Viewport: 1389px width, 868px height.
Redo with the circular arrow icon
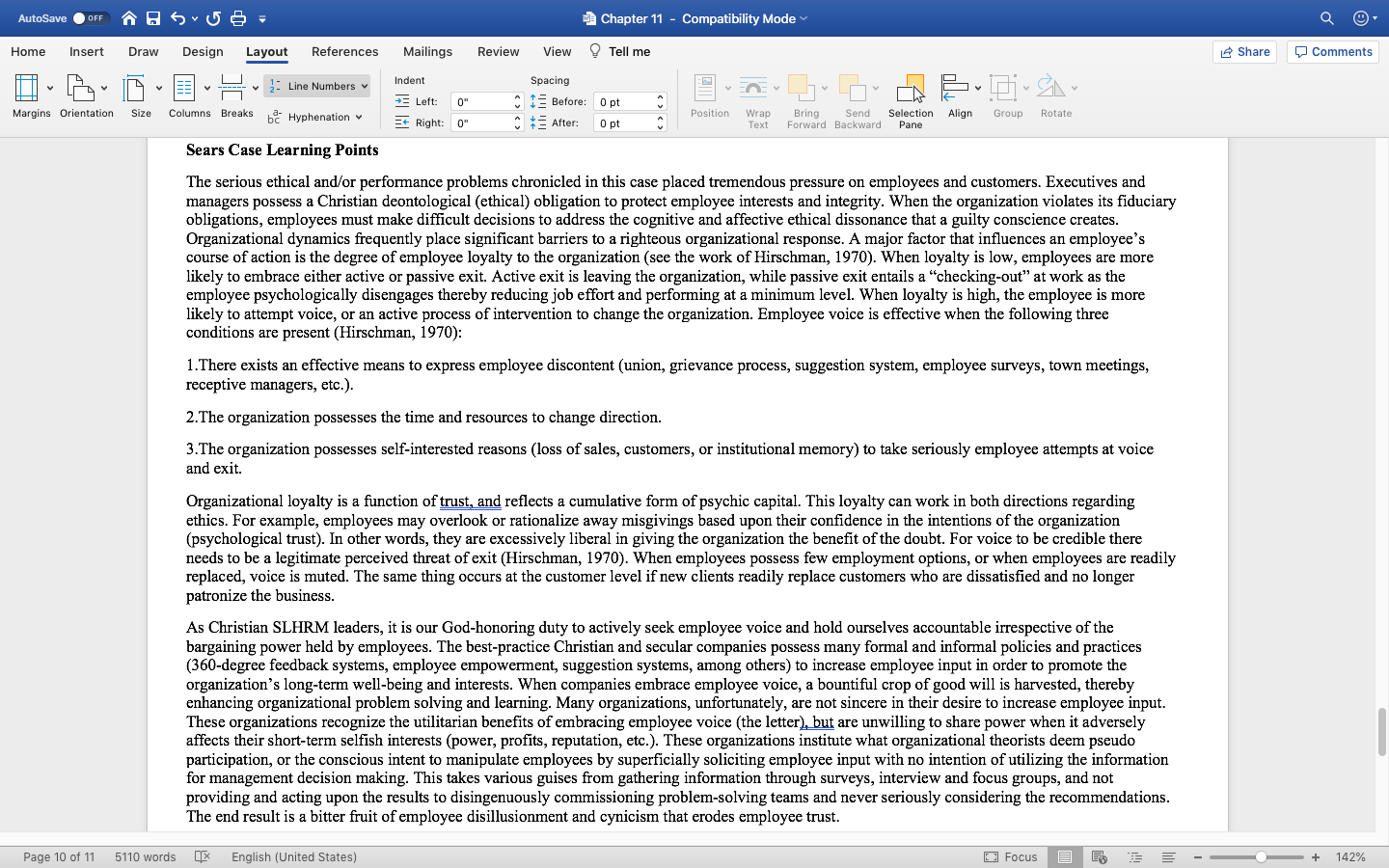click(213, 18)
